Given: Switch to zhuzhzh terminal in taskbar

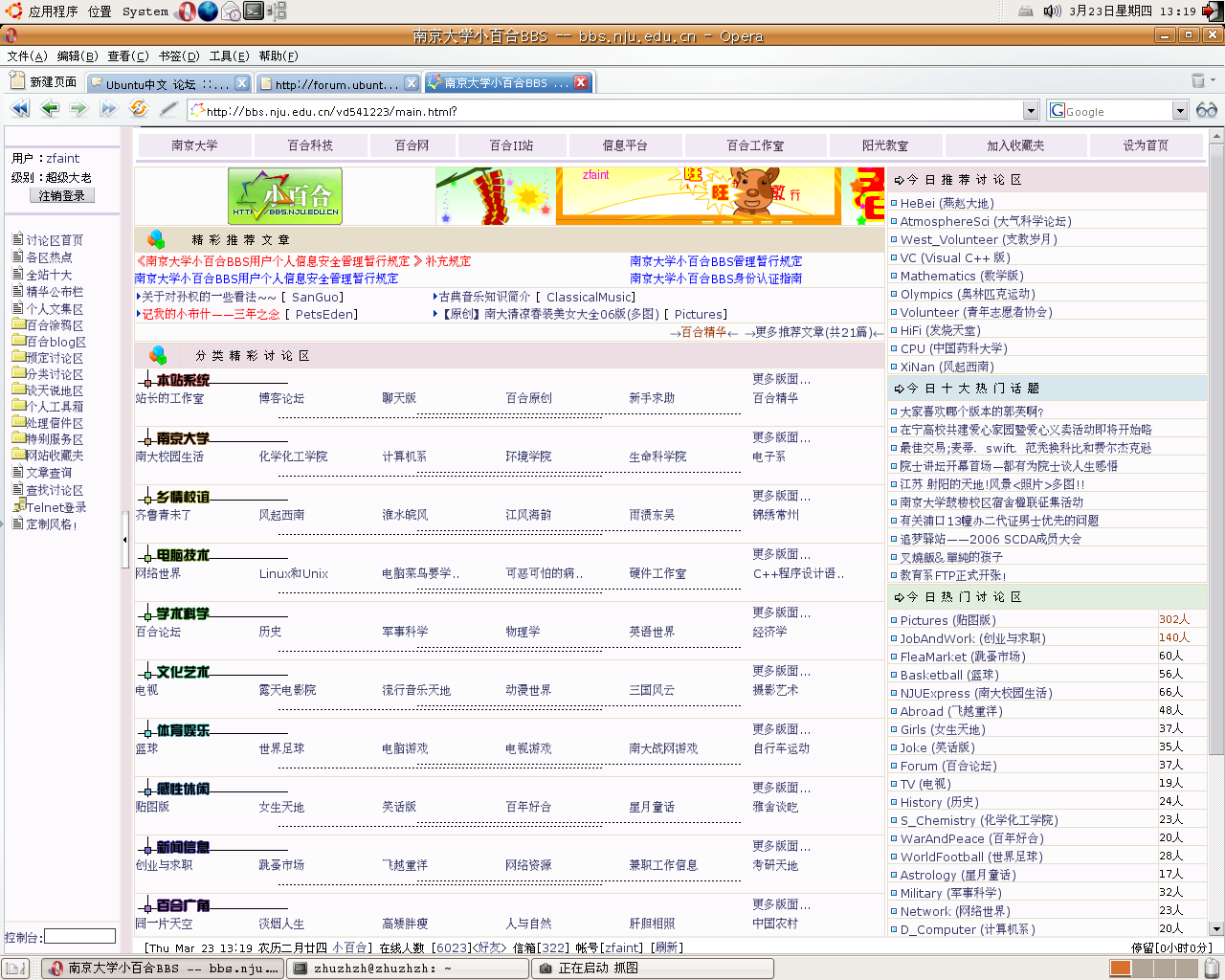Looking at the screenshot, I should [408, 969].
